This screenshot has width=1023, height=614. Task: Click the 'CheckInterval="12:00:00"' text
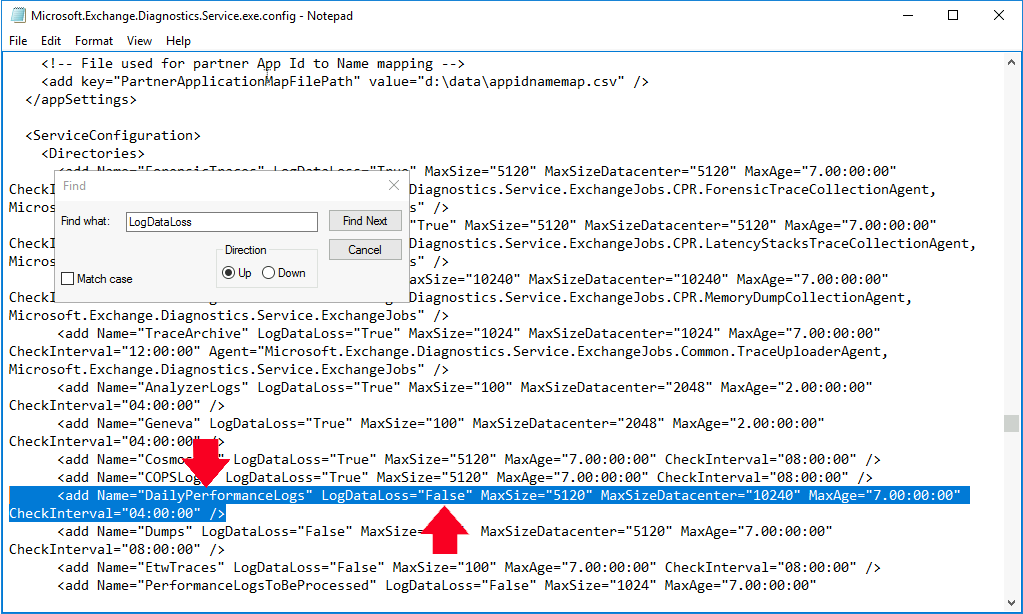point(104,352)
